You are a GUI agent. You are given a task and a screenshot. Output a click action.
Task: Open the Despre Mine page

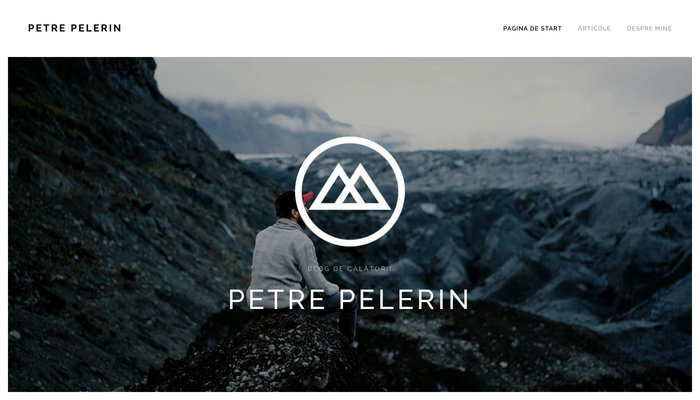point(649,28)
